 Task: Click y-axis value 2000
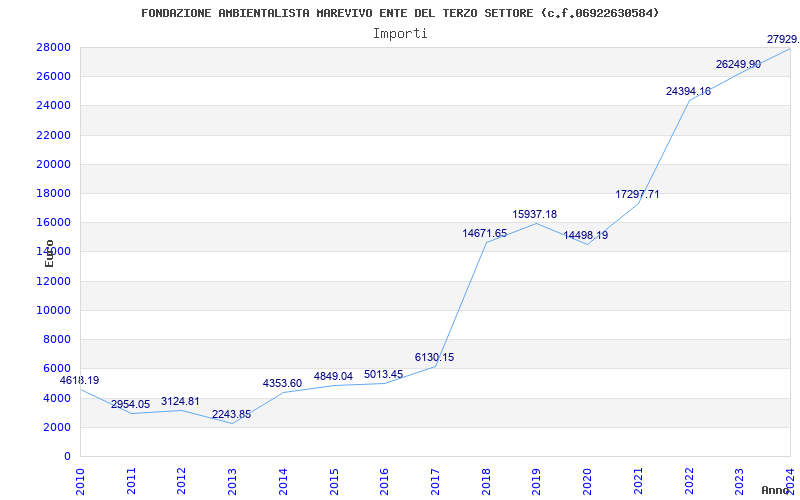tap(56, 427)
